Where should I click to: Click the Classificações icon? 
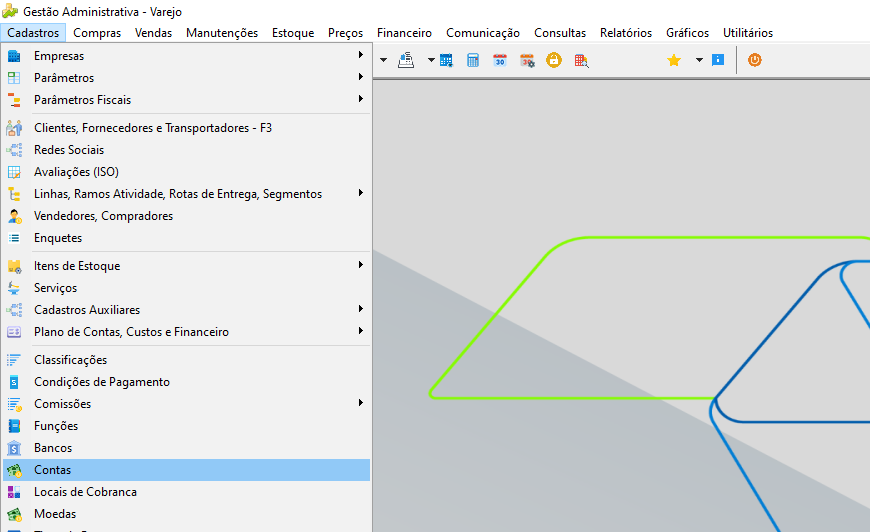14,360
